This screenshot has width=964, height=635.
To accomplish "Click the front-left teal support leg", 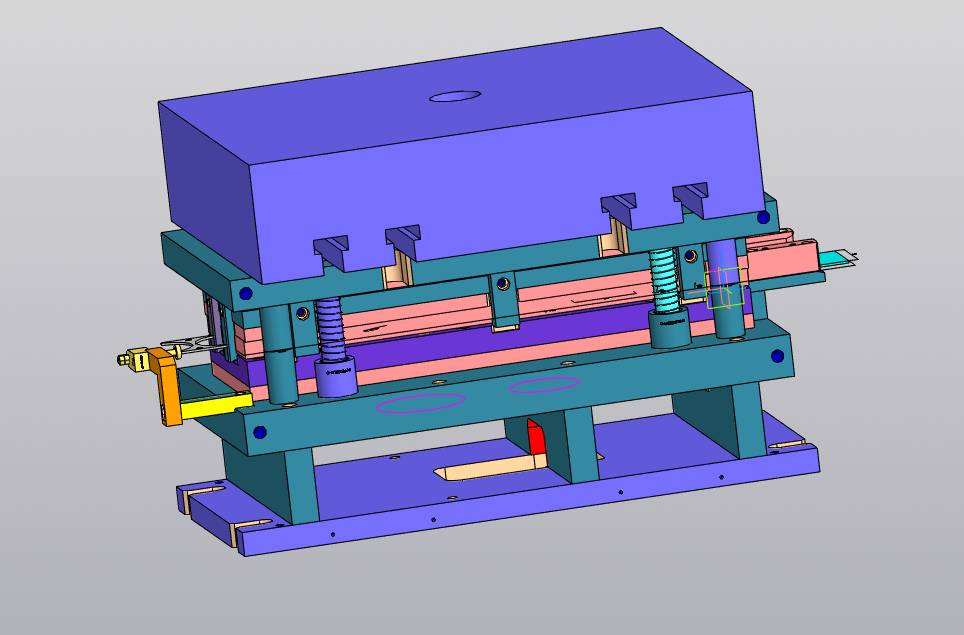I will coord(300,487).
